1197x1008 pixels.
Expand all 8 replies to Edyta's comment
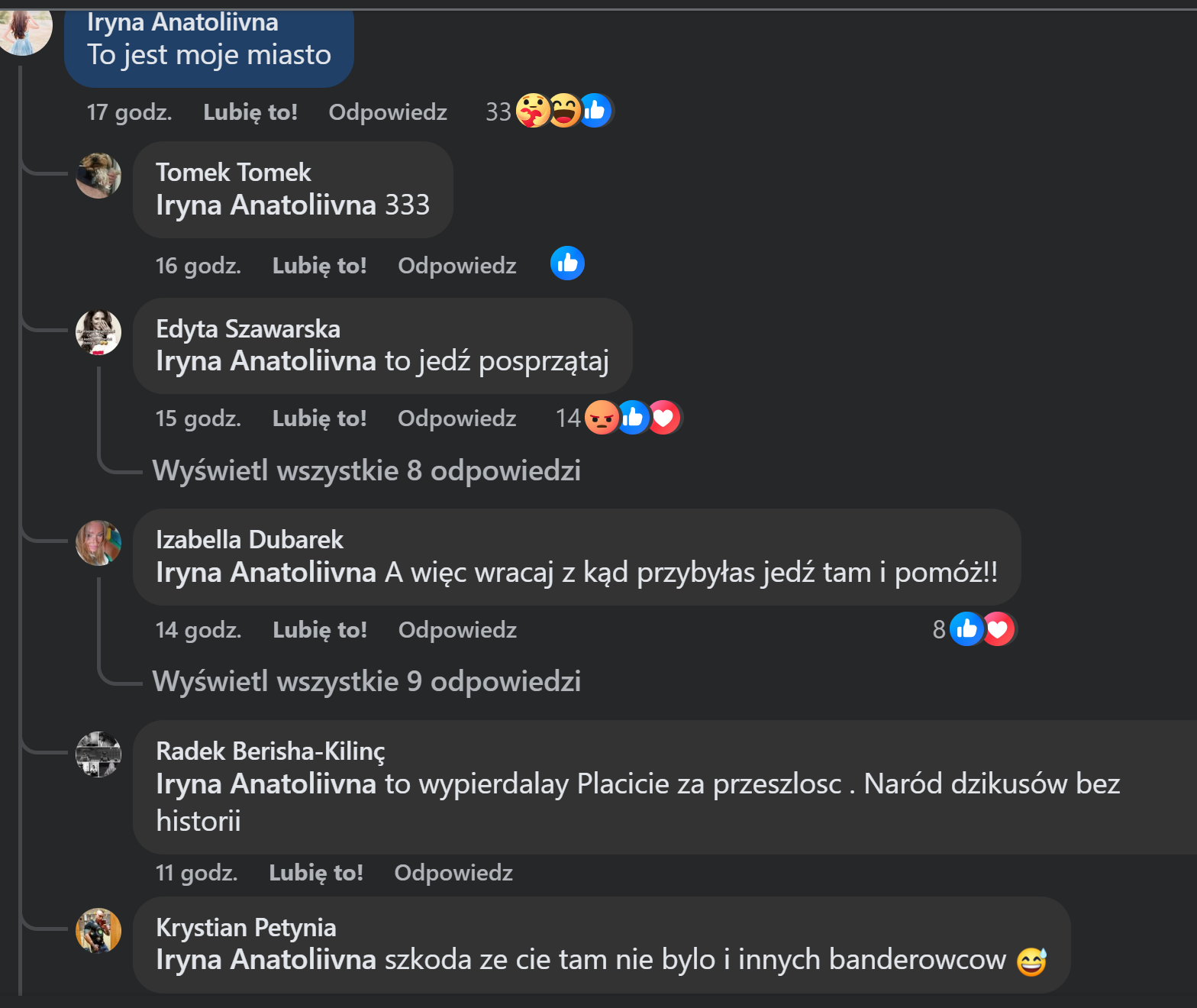(x=366, y=471)
